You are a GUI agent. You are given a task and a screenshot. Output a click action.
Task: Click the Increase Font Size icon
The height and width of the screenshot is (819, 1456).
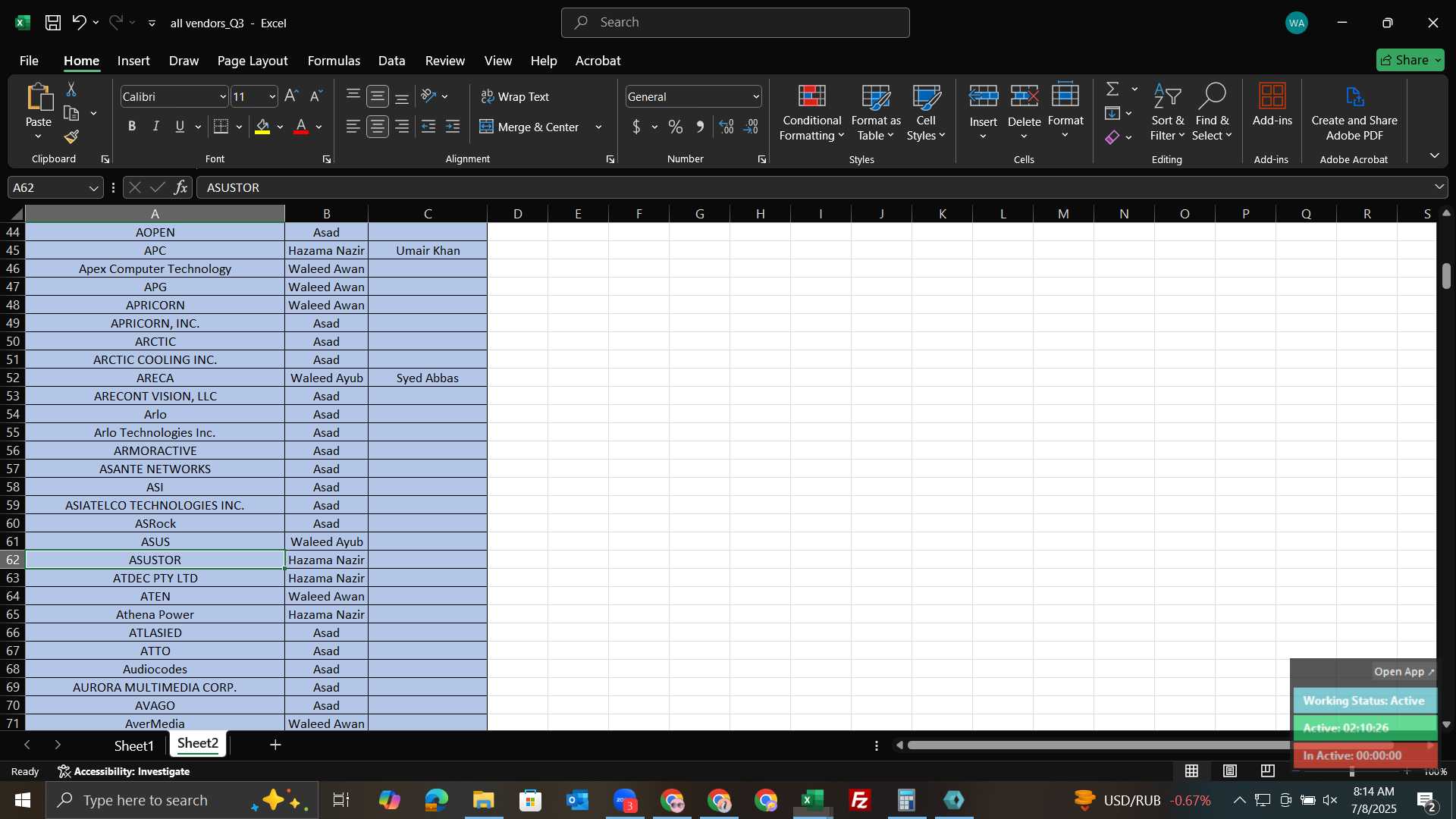(x=291, y=96)
